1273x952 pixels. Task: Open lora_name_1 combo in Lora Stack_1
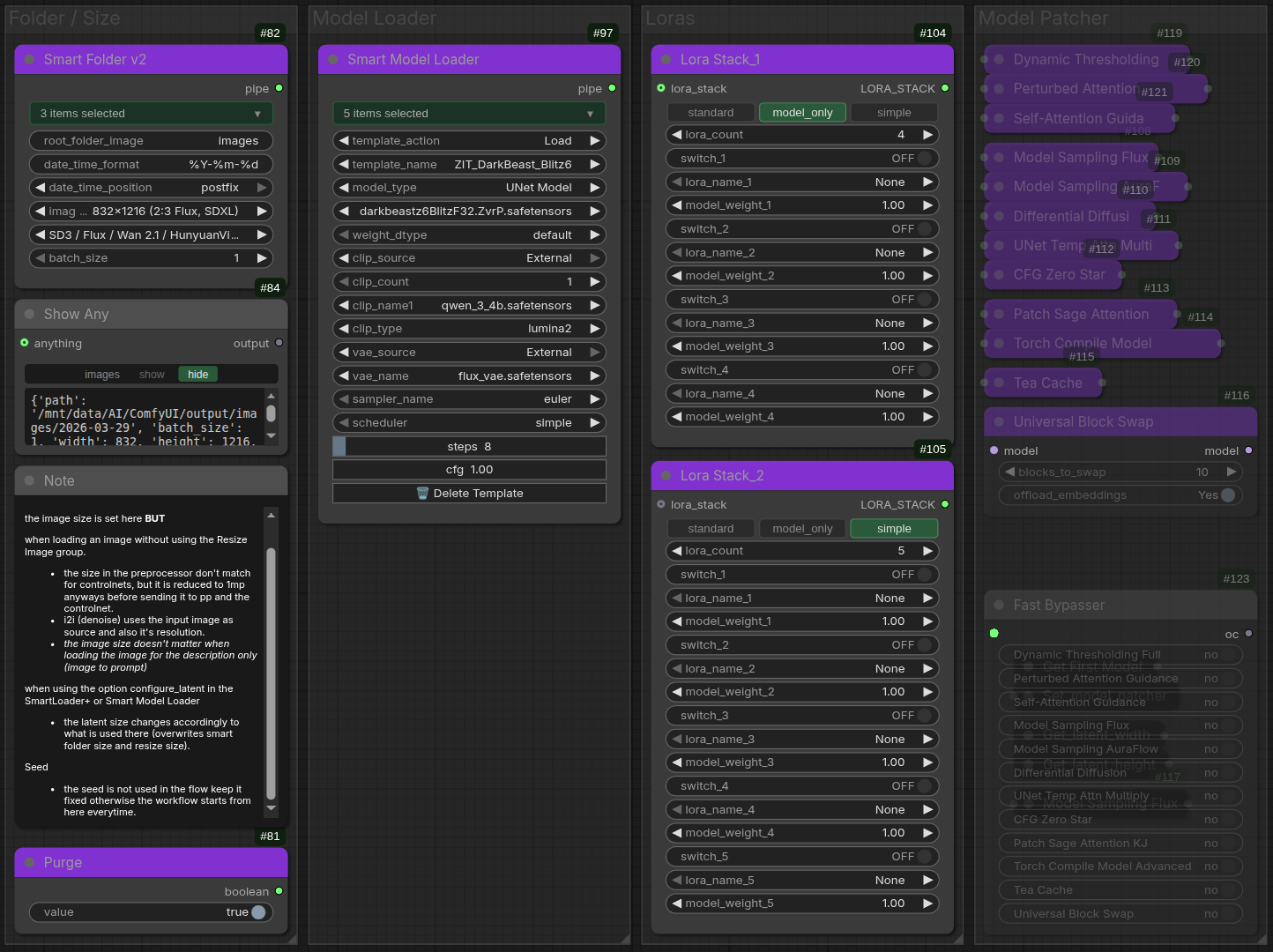801,182
